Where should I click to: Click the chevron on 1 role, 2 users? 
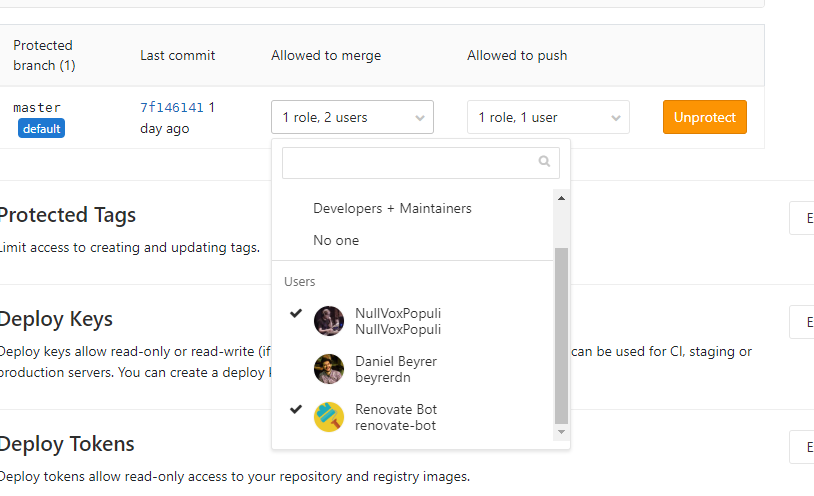pyautogui.click(x=420, y=118)
